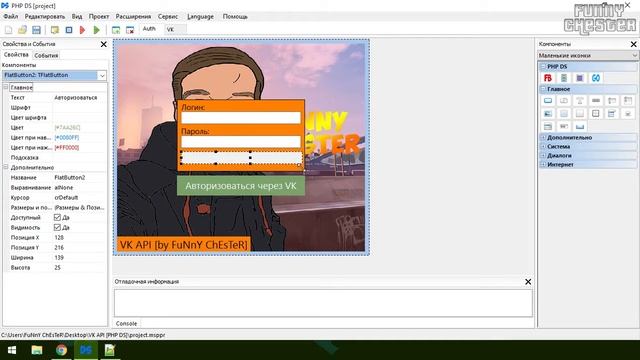640x360 pixels.
Task: Close the Отладочная информация panel
Action: coord(528,282)
